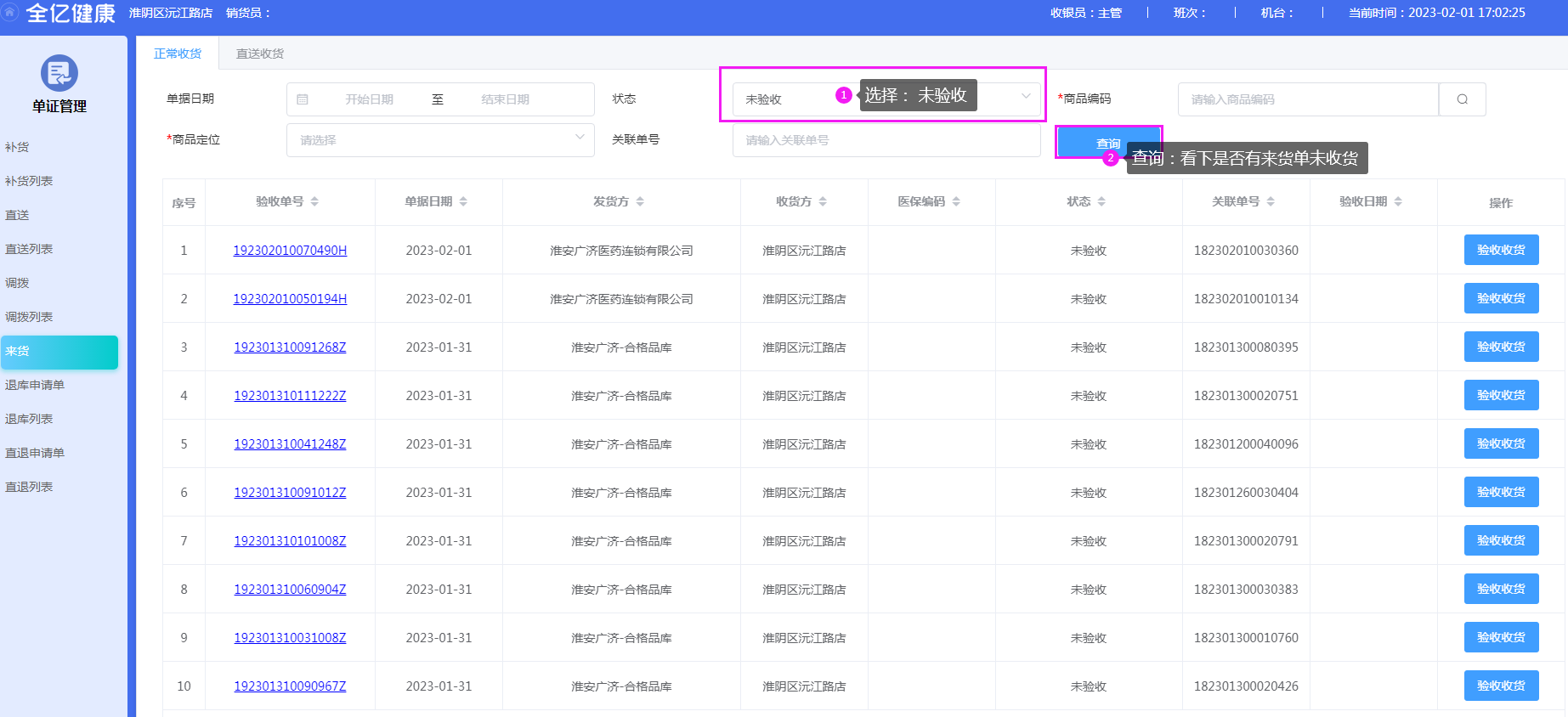The height and width of the screenshot is (717, 1568).
Task: Open 调拨 in the sidebar
Action: click(17, 283)
